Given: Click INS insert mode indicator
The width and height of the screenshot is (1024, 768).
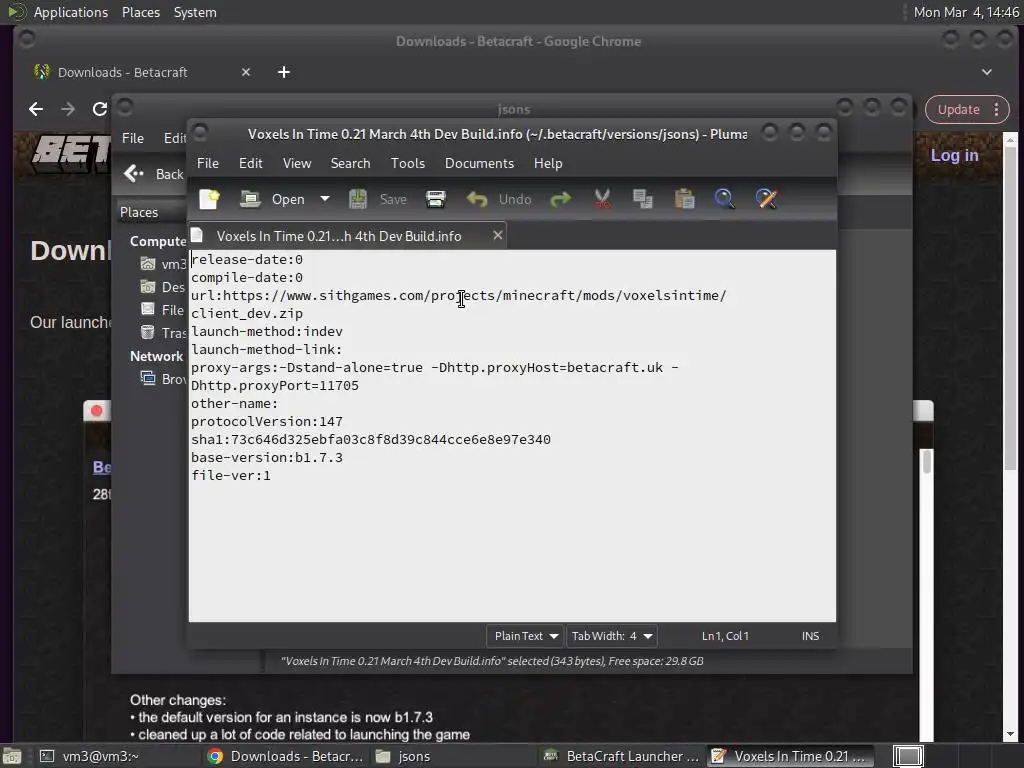Looking at the screenshot, I should 810,636.
